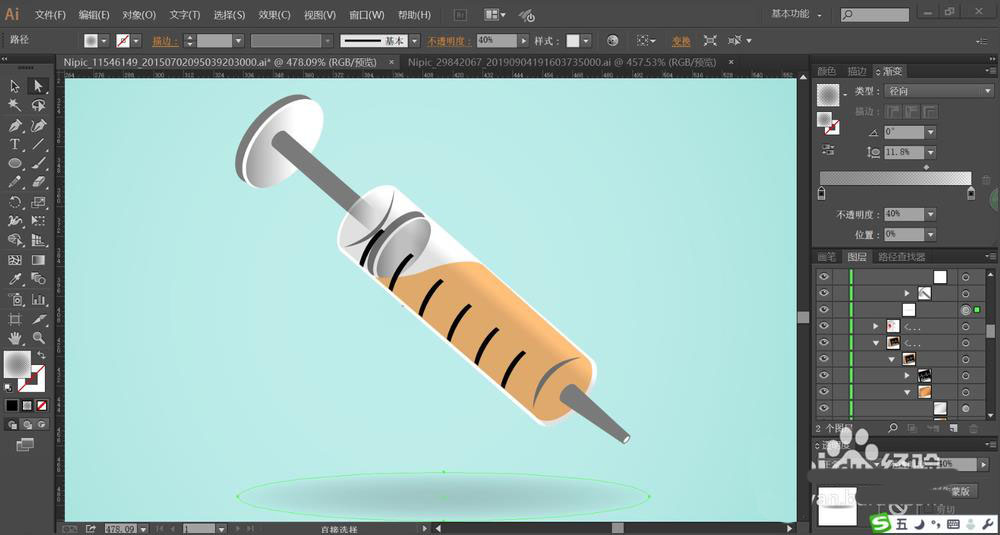Image resolution: width=1000 pixels, height=535 pixels.
Task: Click the reverse gradient icon
Action: coord(828,150)
